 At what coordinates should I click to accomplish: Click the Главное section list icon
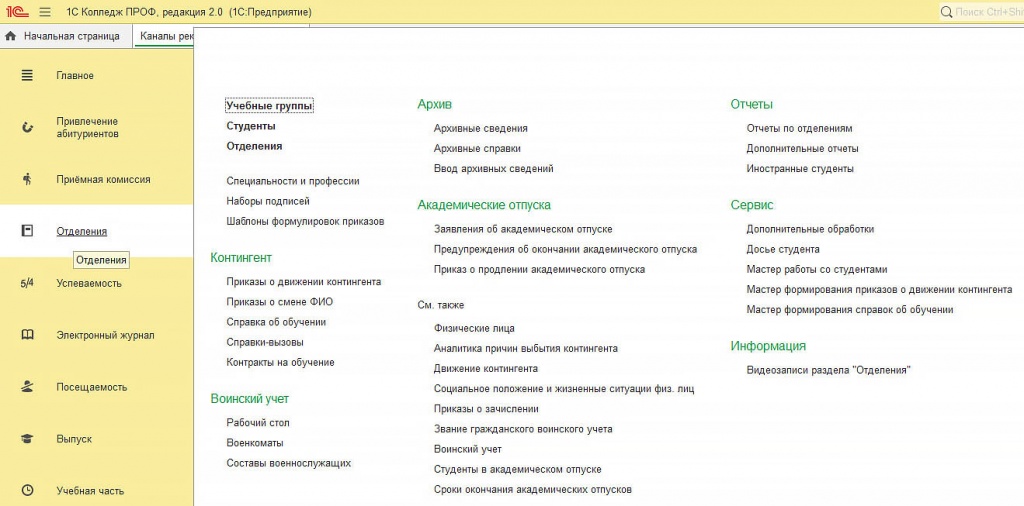click(x=27, y=76)
